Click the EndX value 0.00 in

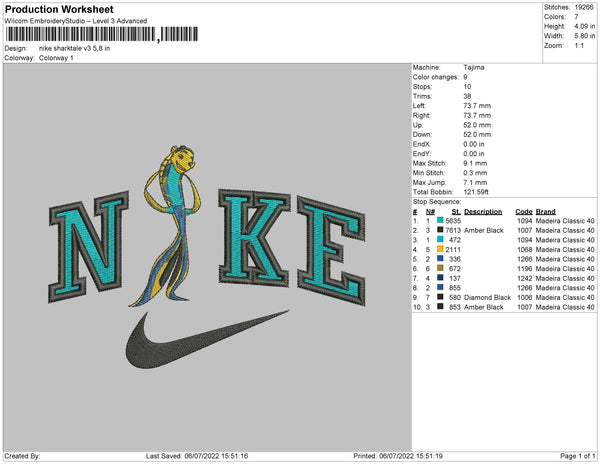pos(474,144)
